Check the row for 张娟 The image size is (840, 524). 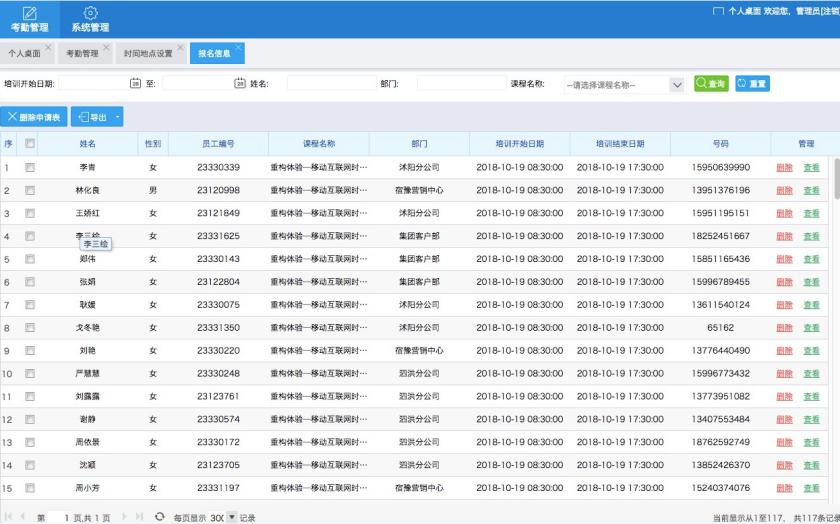pos(29,282)
